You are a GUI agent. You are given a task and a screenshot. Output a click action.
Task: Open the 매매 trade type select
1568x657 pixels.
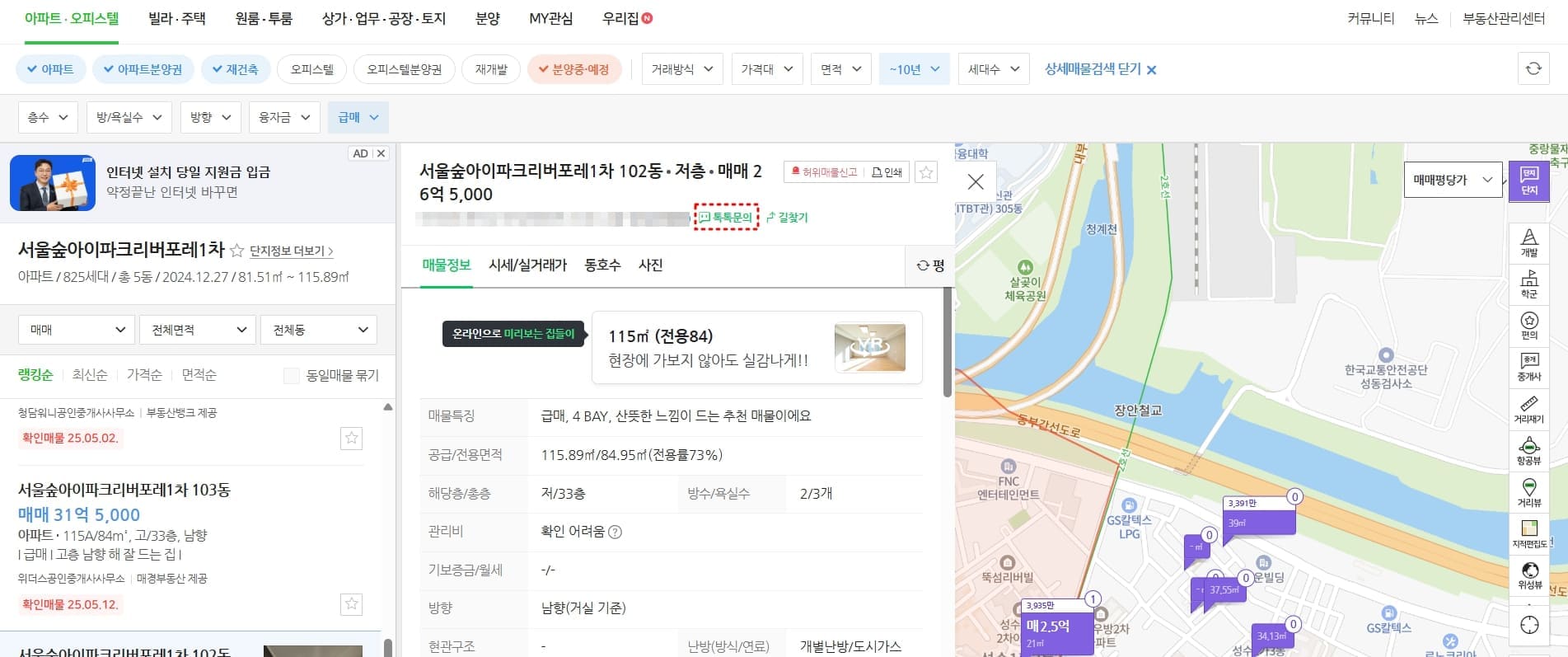click(77, 330)
